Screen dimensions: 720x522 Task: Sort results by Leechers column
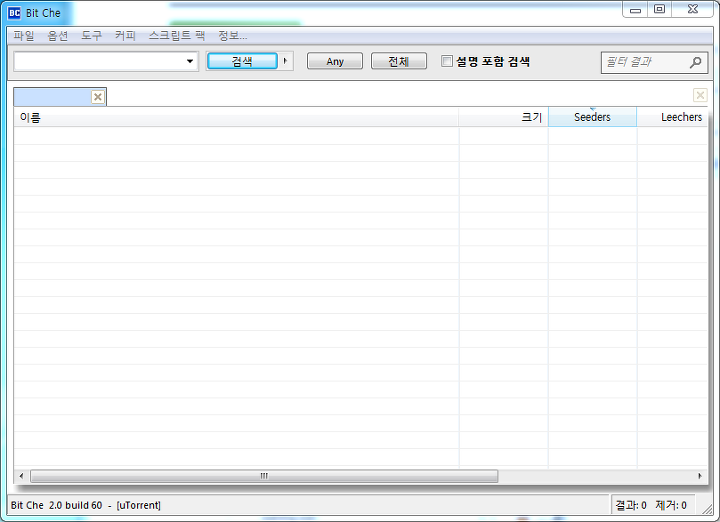pyautogui.click(x=672, y=117)
